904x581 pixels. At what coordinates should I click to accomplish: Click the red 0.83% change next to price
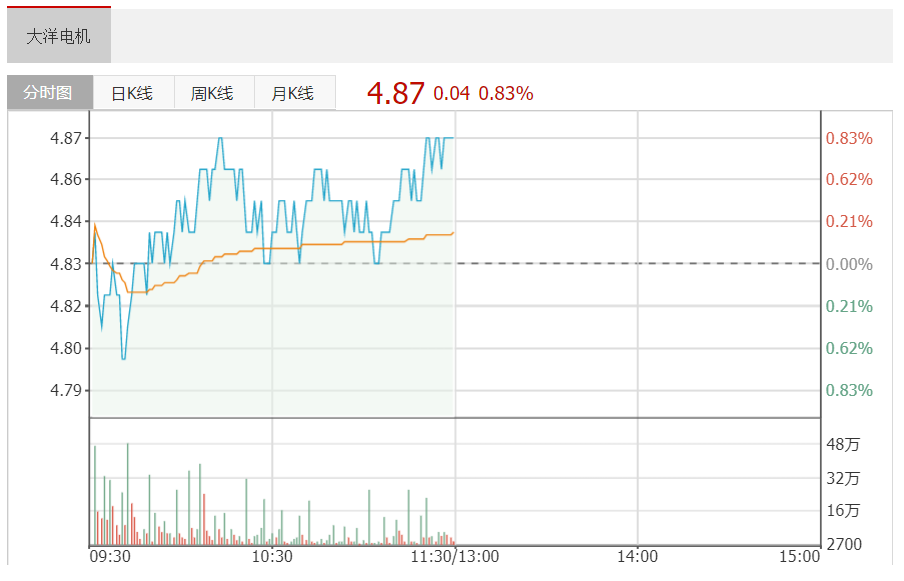[x=506, y=93]
